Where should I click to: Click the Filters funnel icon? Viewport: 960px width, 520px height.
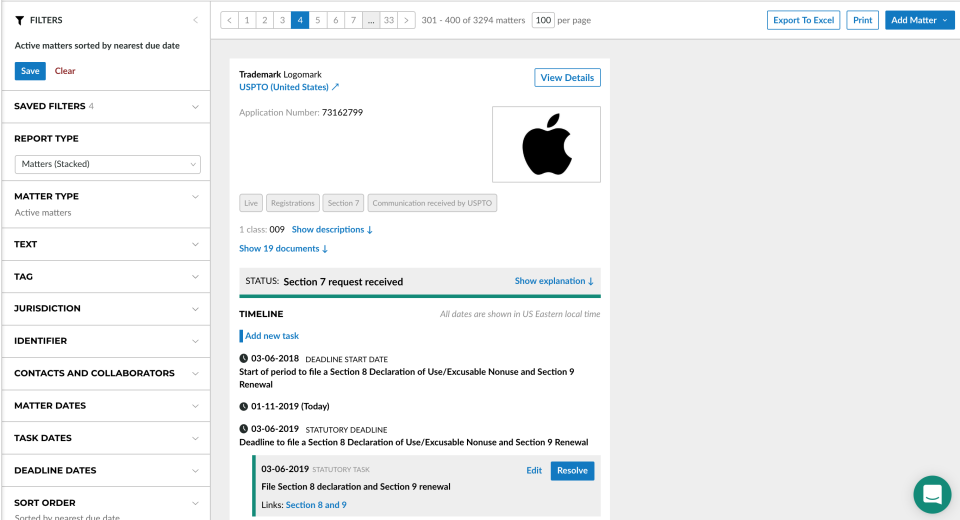coord(20,20)
